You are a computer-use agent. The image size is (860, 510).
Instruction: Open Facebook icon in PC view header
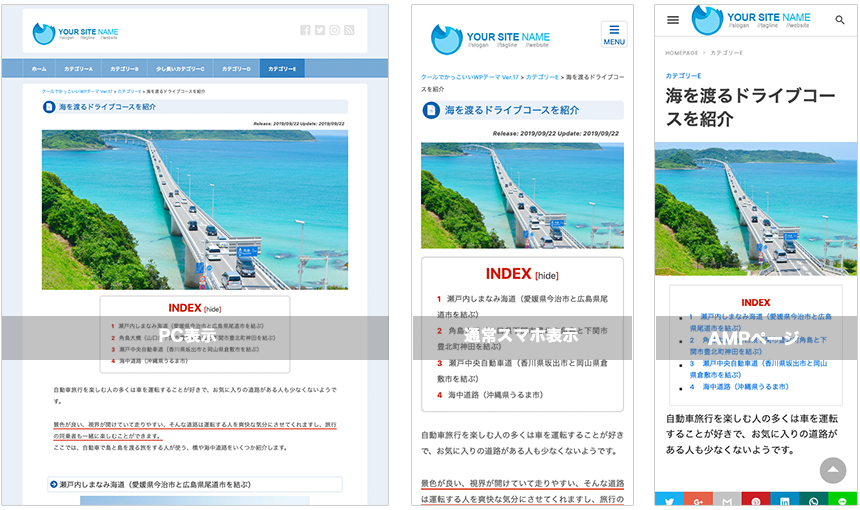(x=305, y=30)
